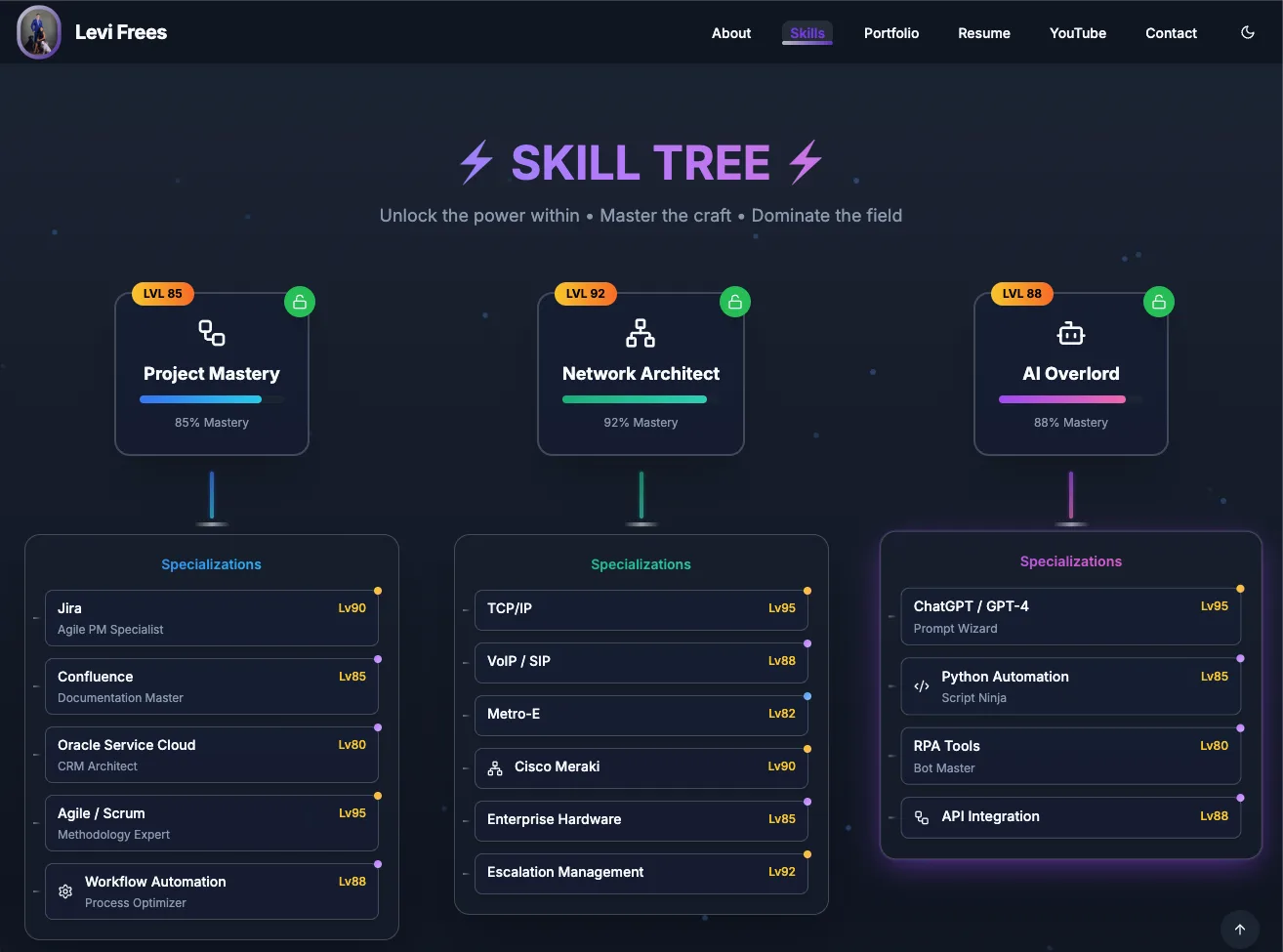The image size is (1283, 952).
Task: Click the SKILL TREE heading
Action: coord(641,162)
